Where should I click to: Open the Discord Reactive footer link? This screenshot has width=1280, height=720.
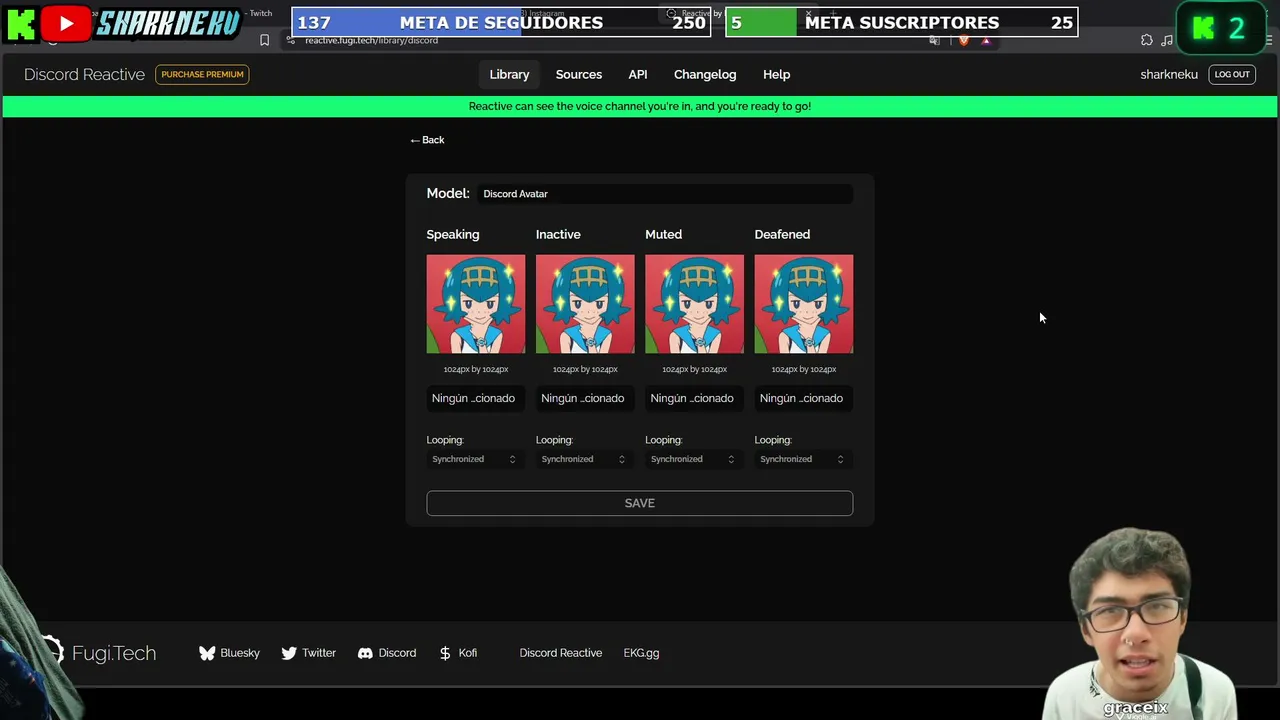pyautogui.click(x=561, y=653)
